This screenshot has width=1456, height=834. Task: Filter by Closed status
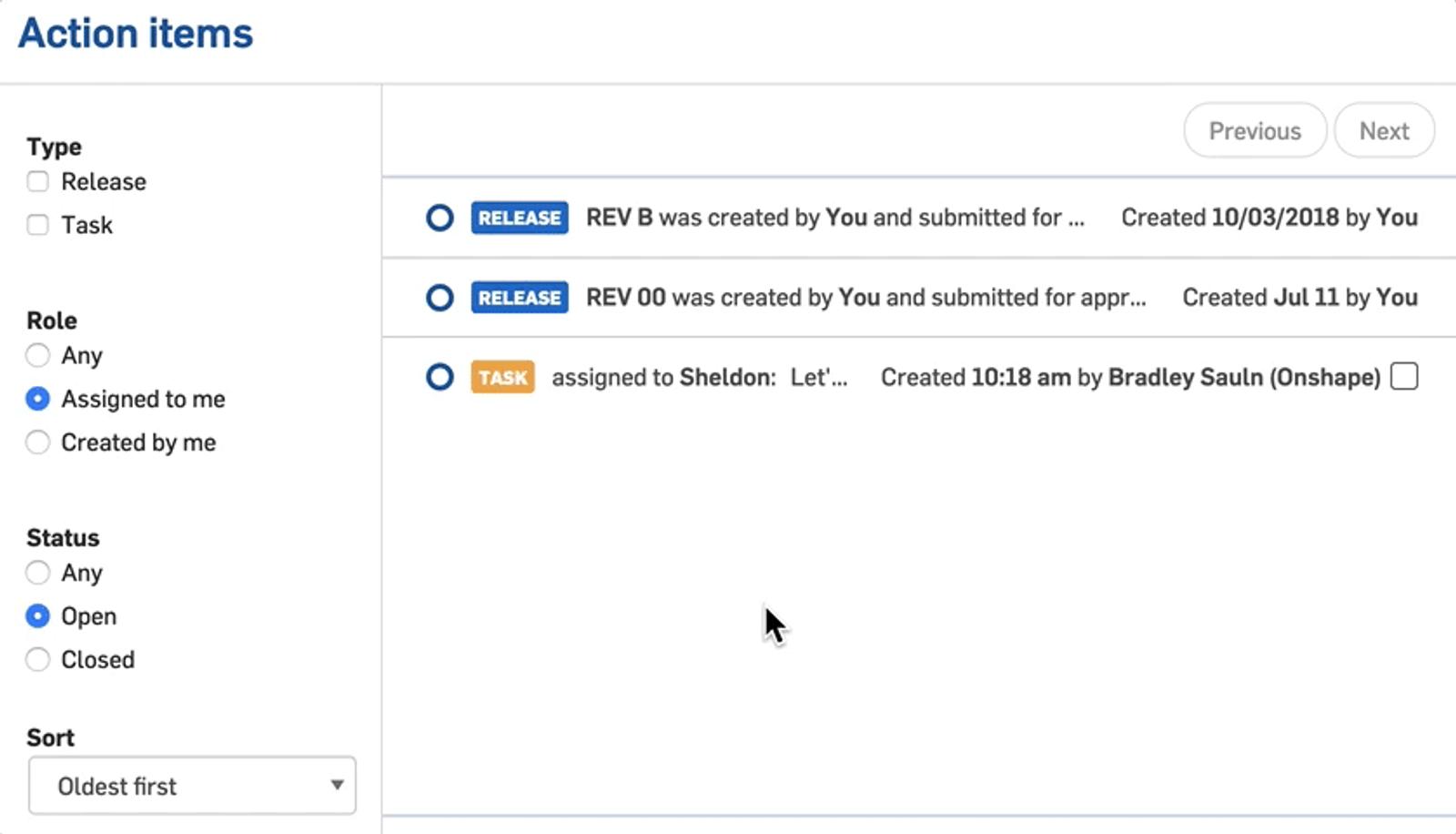[x=37, y=659]
